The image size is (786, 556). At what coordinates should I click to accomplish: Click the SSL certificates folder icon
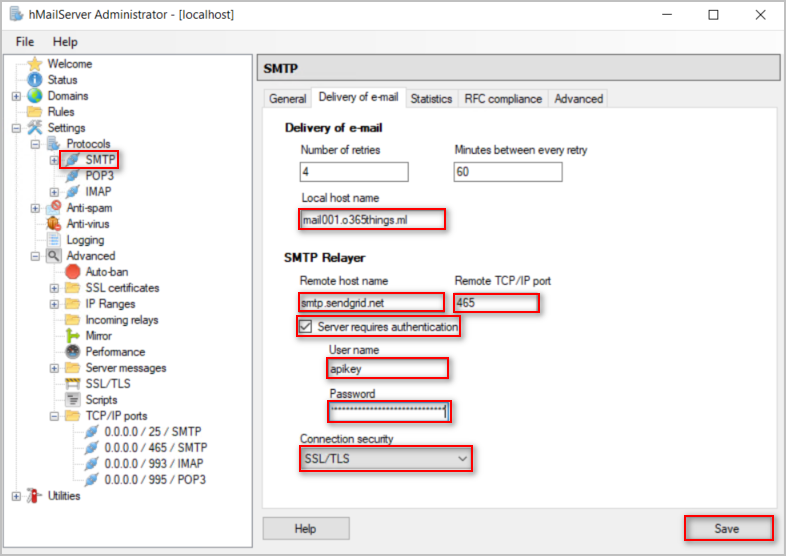(x=73, y=288)
